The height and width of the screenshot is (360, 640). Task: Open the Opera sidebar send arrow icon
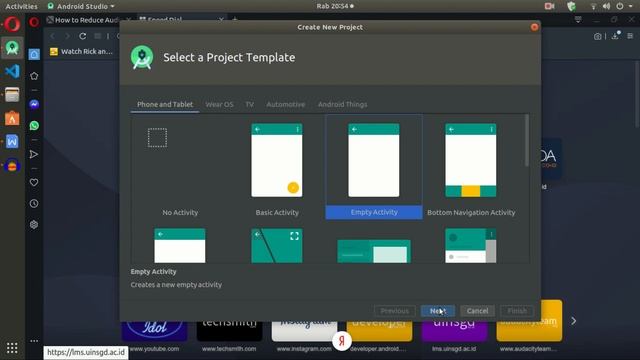[34, 154]
